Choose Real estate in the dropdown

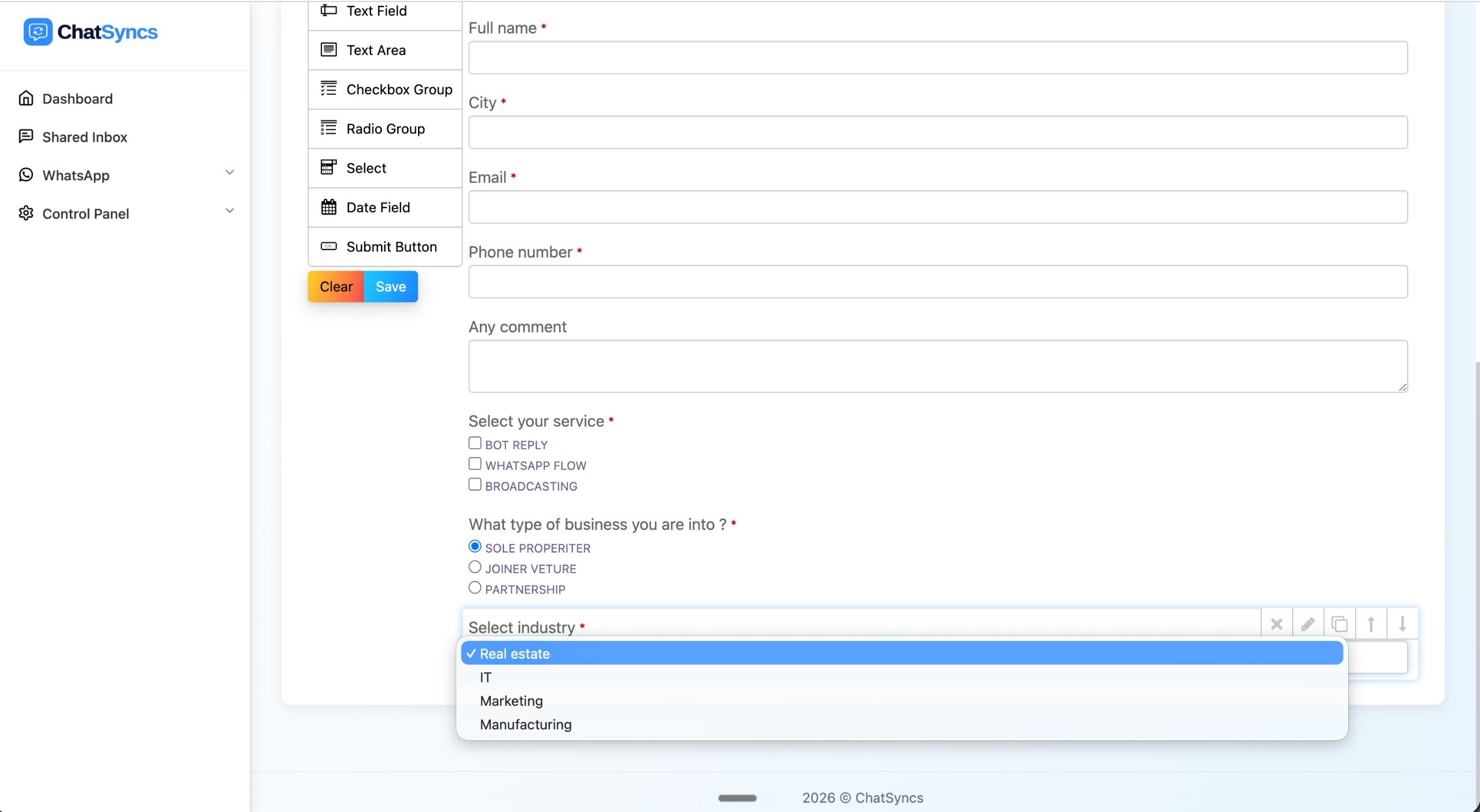pyautogui.click(x=902, y=654)
